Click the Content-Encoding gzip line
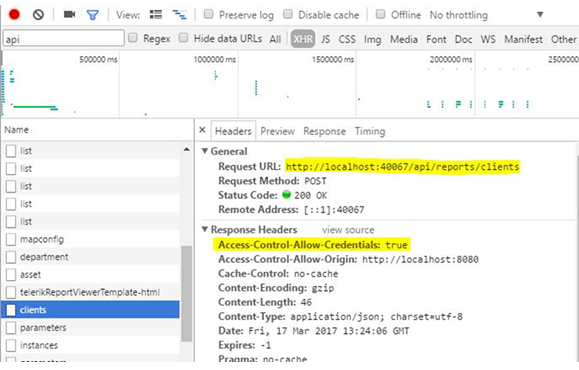Screen dimensions: 579x370 coord(276,288)
